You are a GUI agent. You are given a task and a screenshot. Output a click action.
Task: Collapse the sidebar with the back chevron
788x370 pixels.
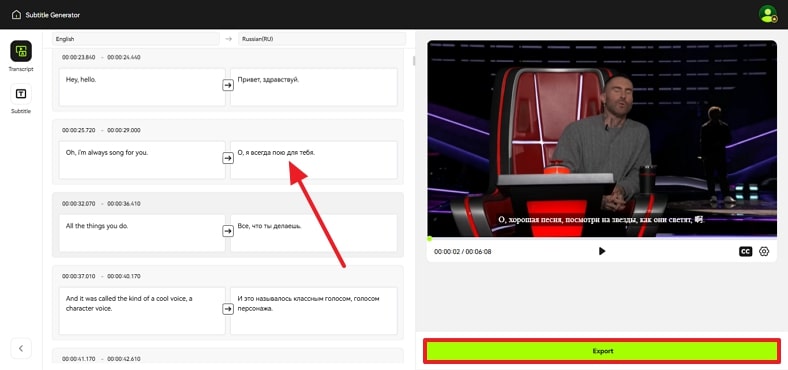(x=21, y=348)
